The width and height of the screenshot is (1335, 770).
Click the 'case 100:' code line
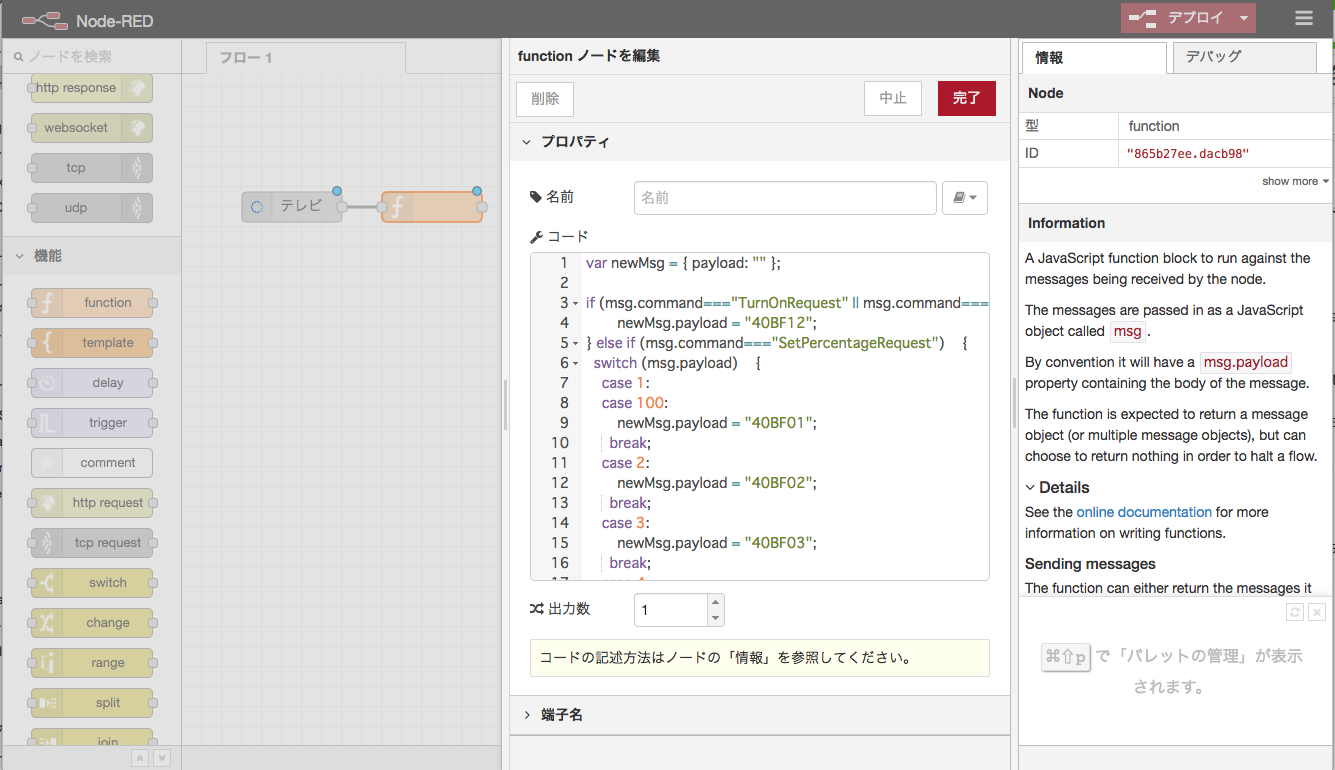coord(635,403)
